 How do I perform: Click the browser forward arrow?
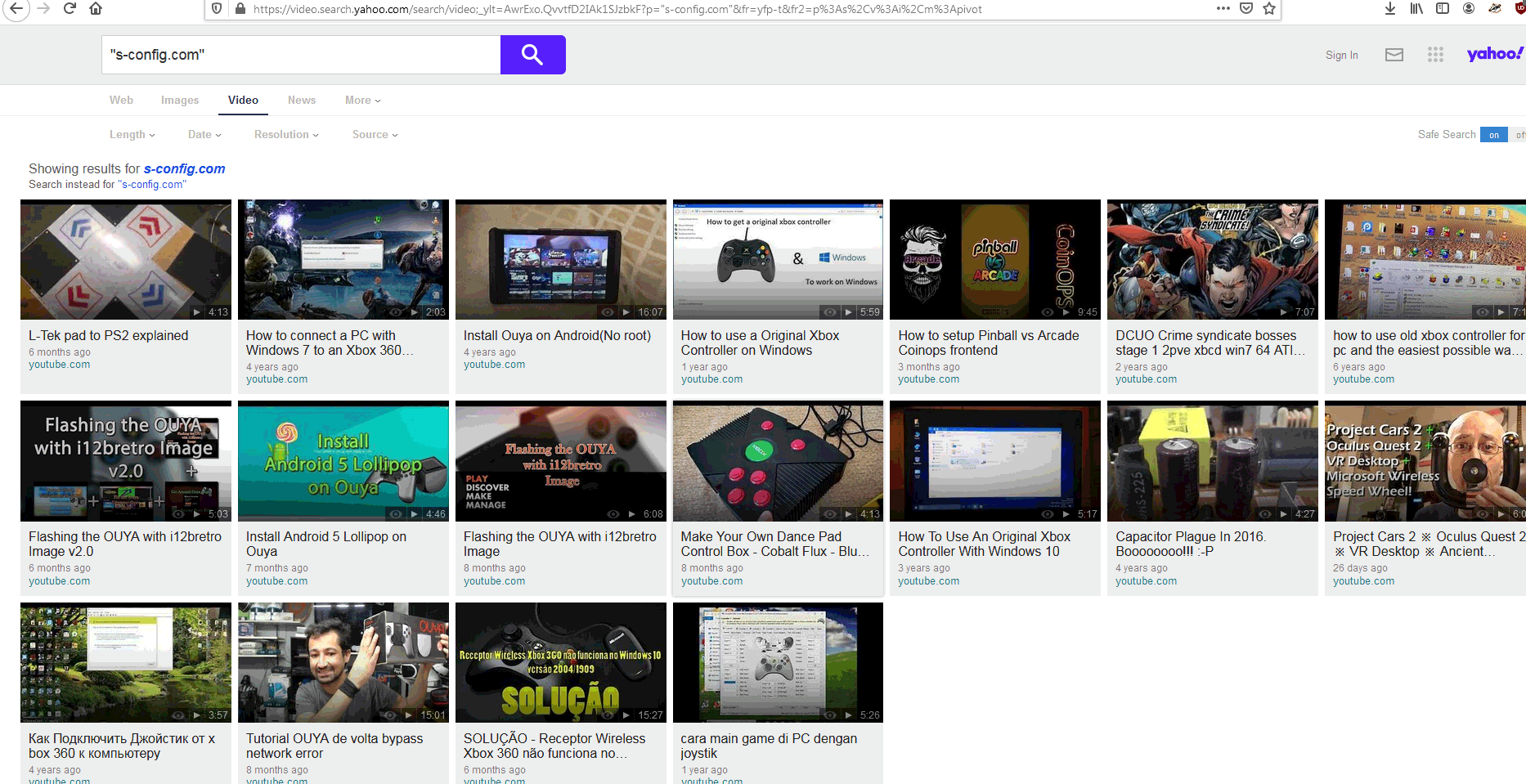pyautogui.click(x=43, y=8)
